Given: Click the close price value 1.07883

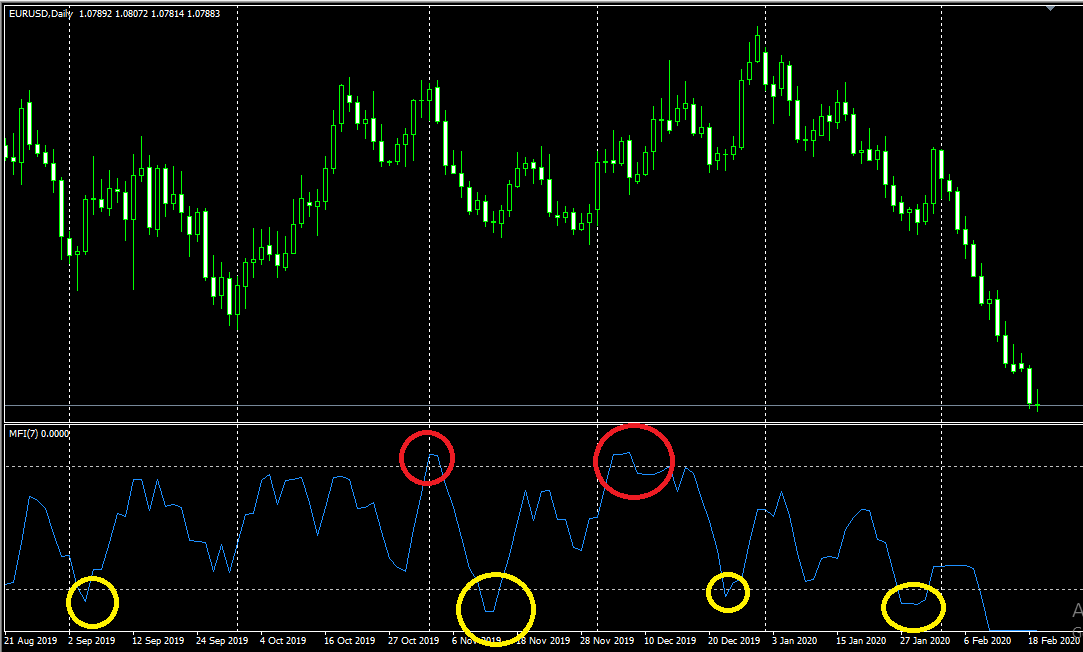Looking at the screenshot, I should tap(203, 14).
